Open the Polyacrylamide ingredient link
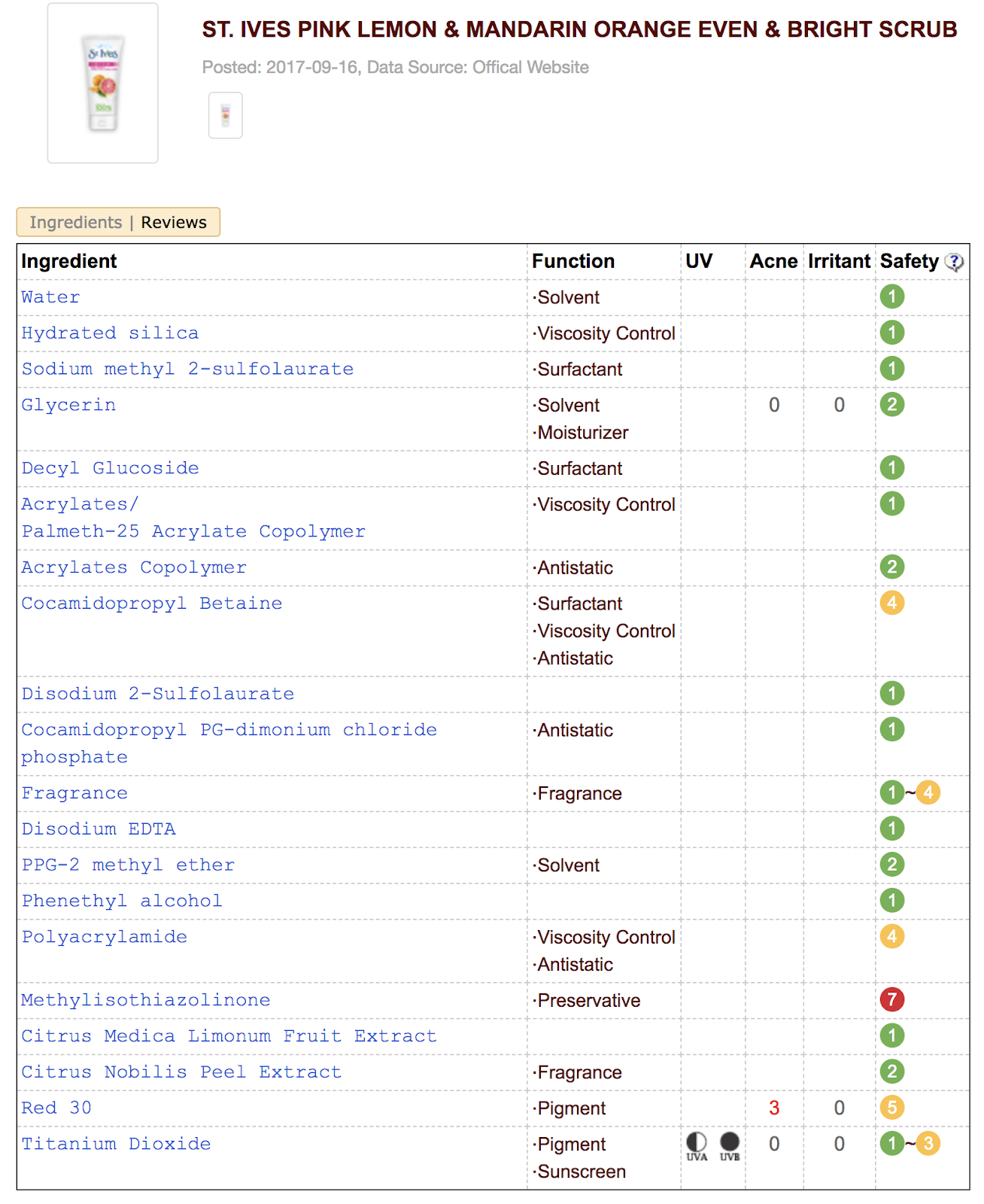 (105, 938)
